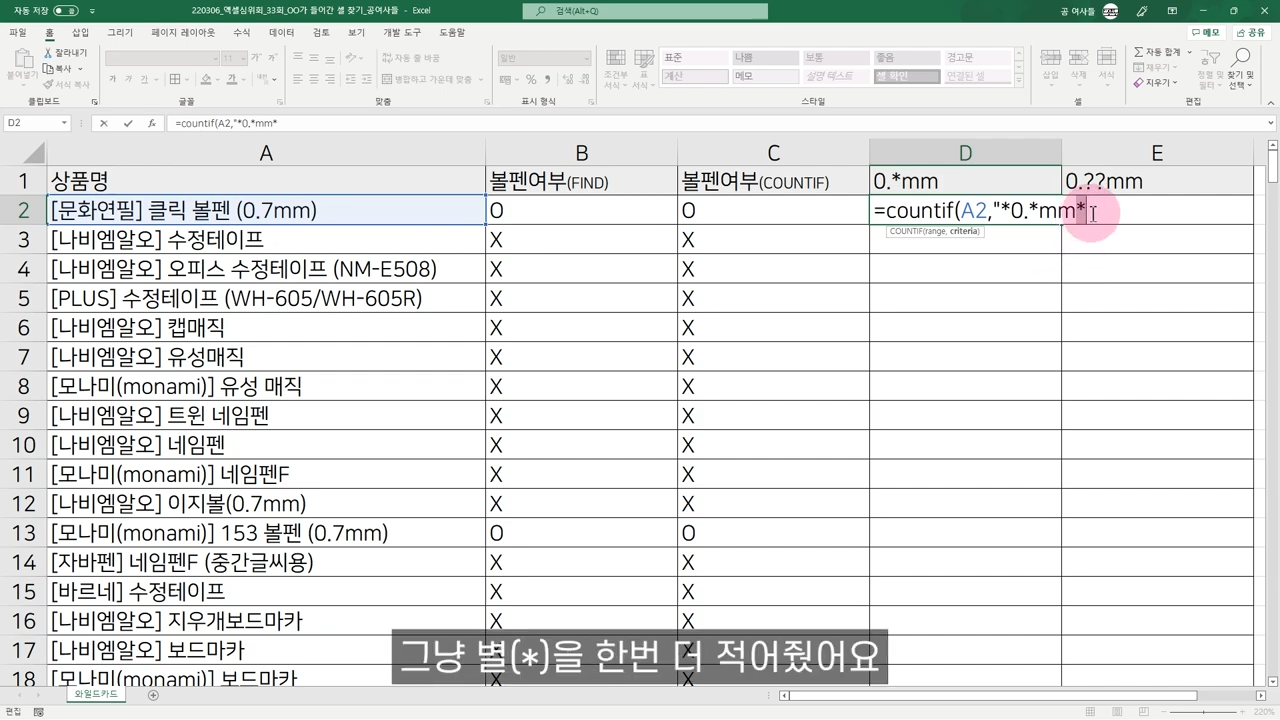Open the Data (데이터) tab

282,33
